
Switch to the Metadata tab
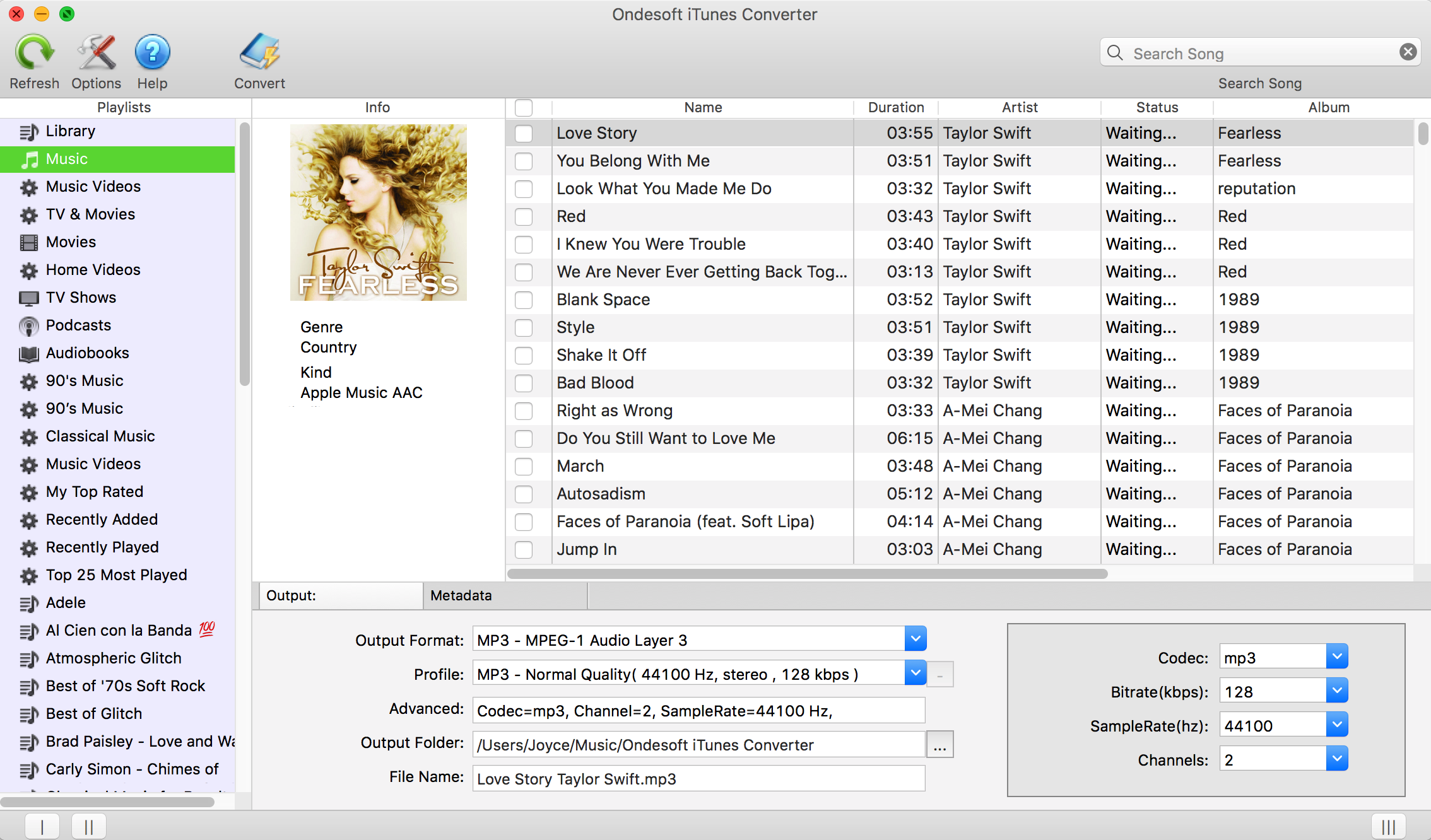click(x=460, y=595)
